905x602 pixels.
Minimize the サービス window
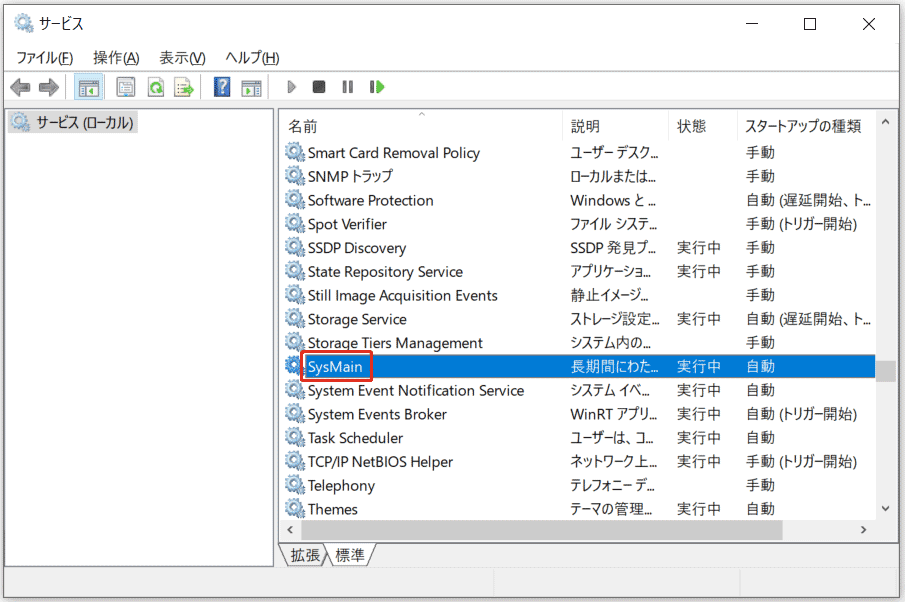point(751,24)
